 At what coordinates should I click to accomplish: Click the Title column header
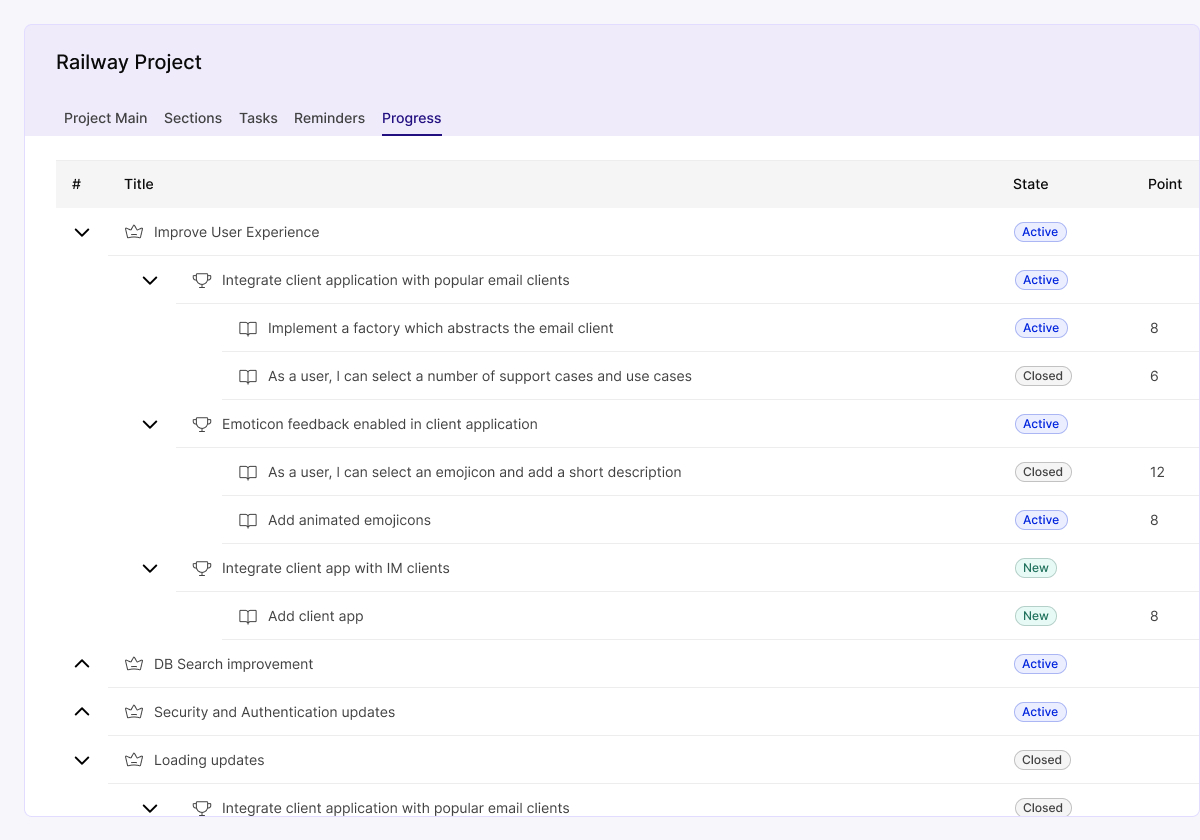[x=139, y=184]
